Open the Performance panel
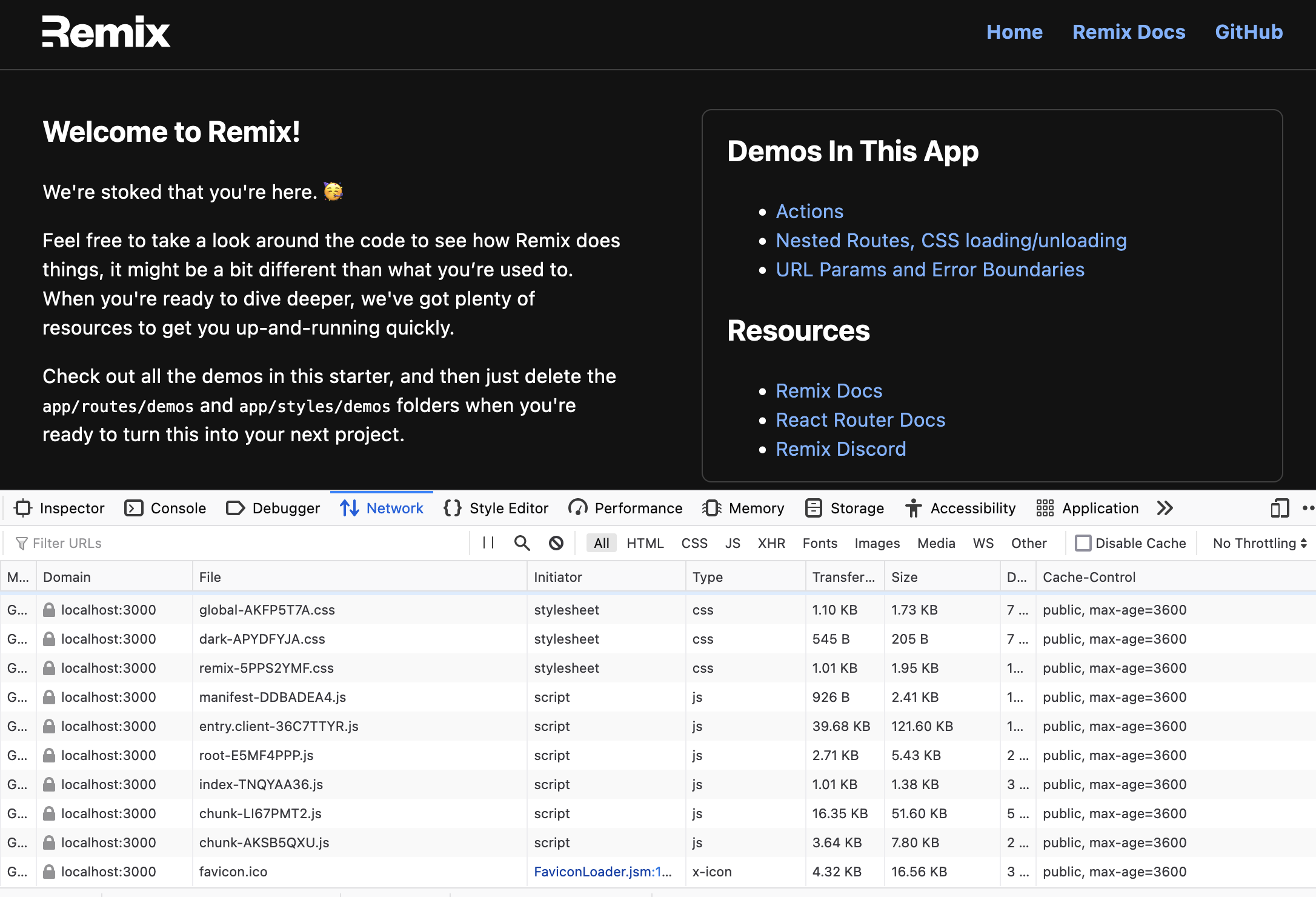The height and width of the screenshot is (897, 1316). [625, 508]
